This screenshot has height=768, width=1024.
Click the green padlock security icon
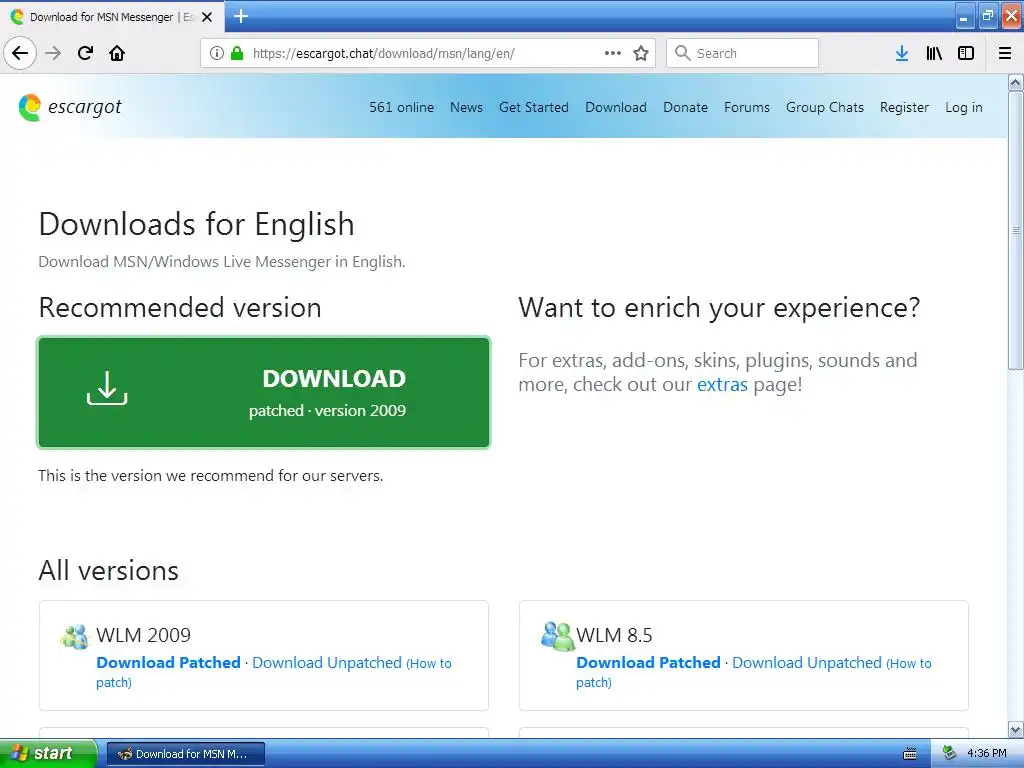(237, 53)
